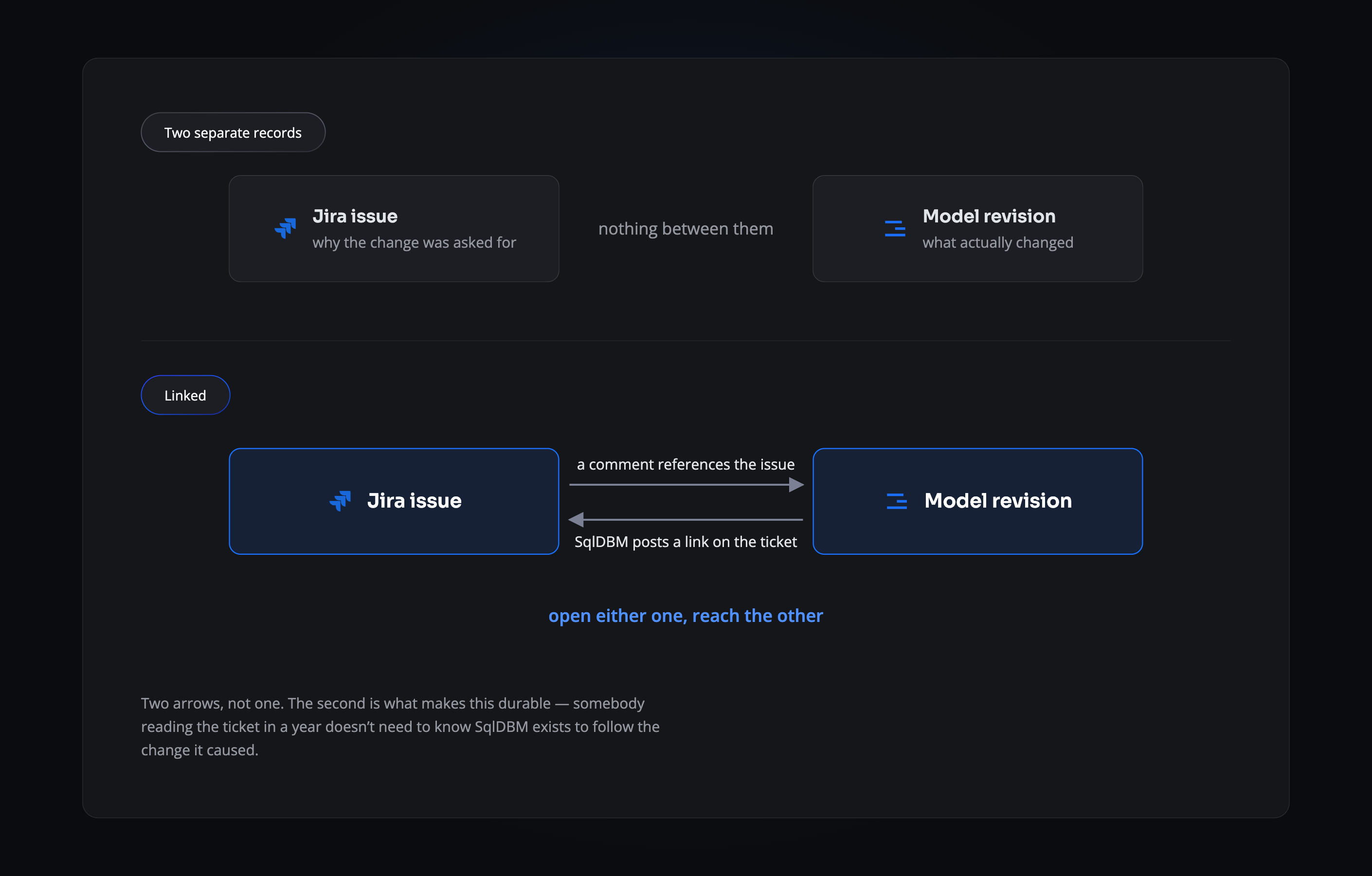Click the highlighted "Model revision" card title
This screenshot has width=1372, height=876.
coord(998,501)
